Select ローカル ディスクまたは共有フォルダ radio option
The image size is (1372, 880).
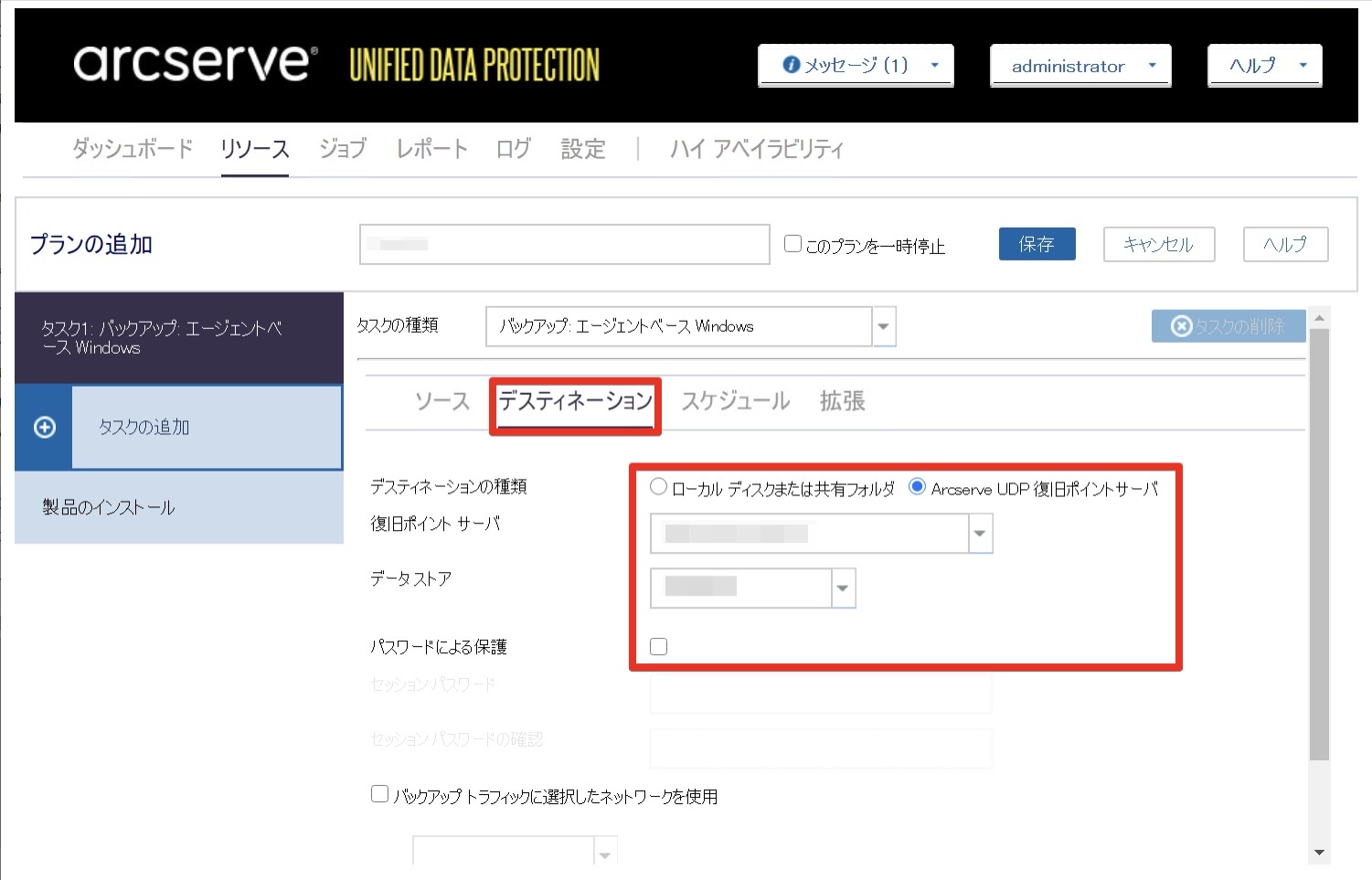[658, 487]
